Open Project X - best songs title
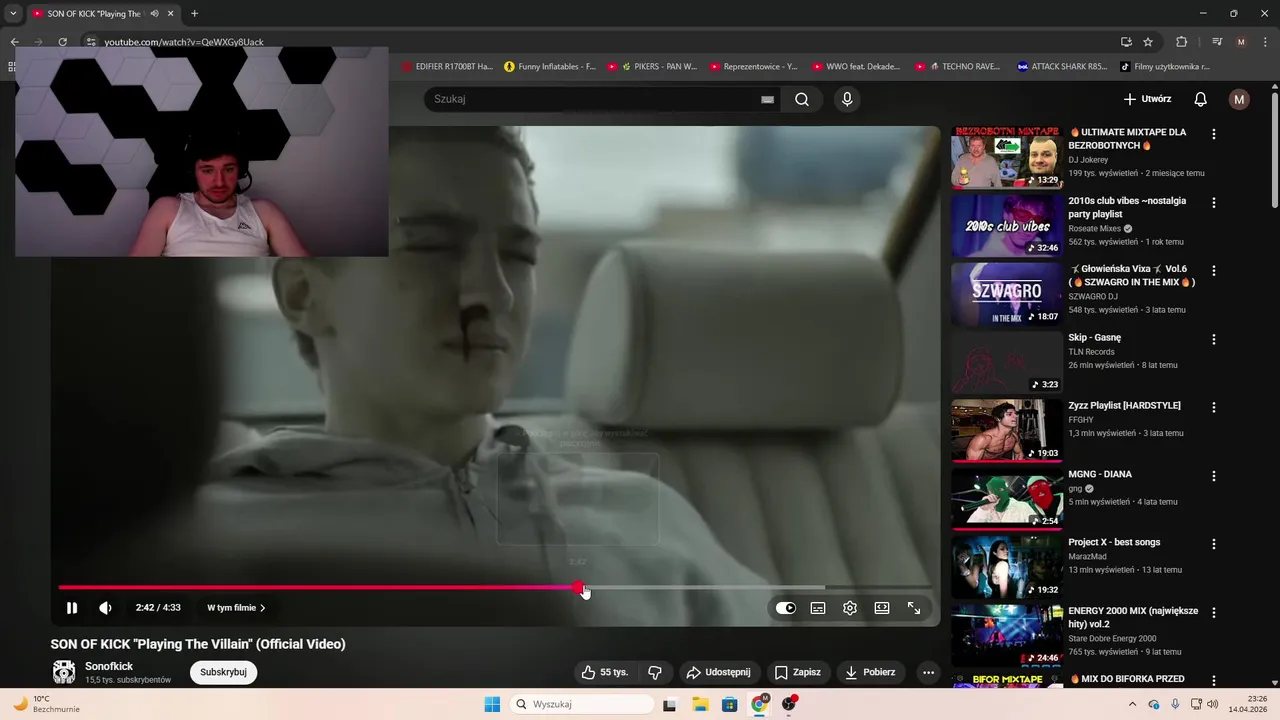The width and height of the screenshot is (1280, 720). (1114, 542)
